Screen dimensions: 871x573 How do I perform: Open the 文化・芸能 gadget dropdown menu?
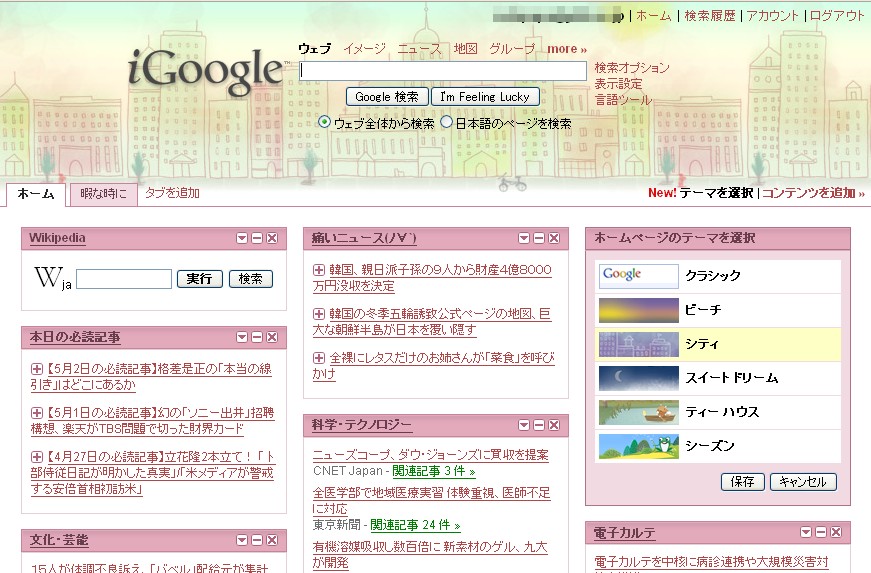(x=242, y=540)
